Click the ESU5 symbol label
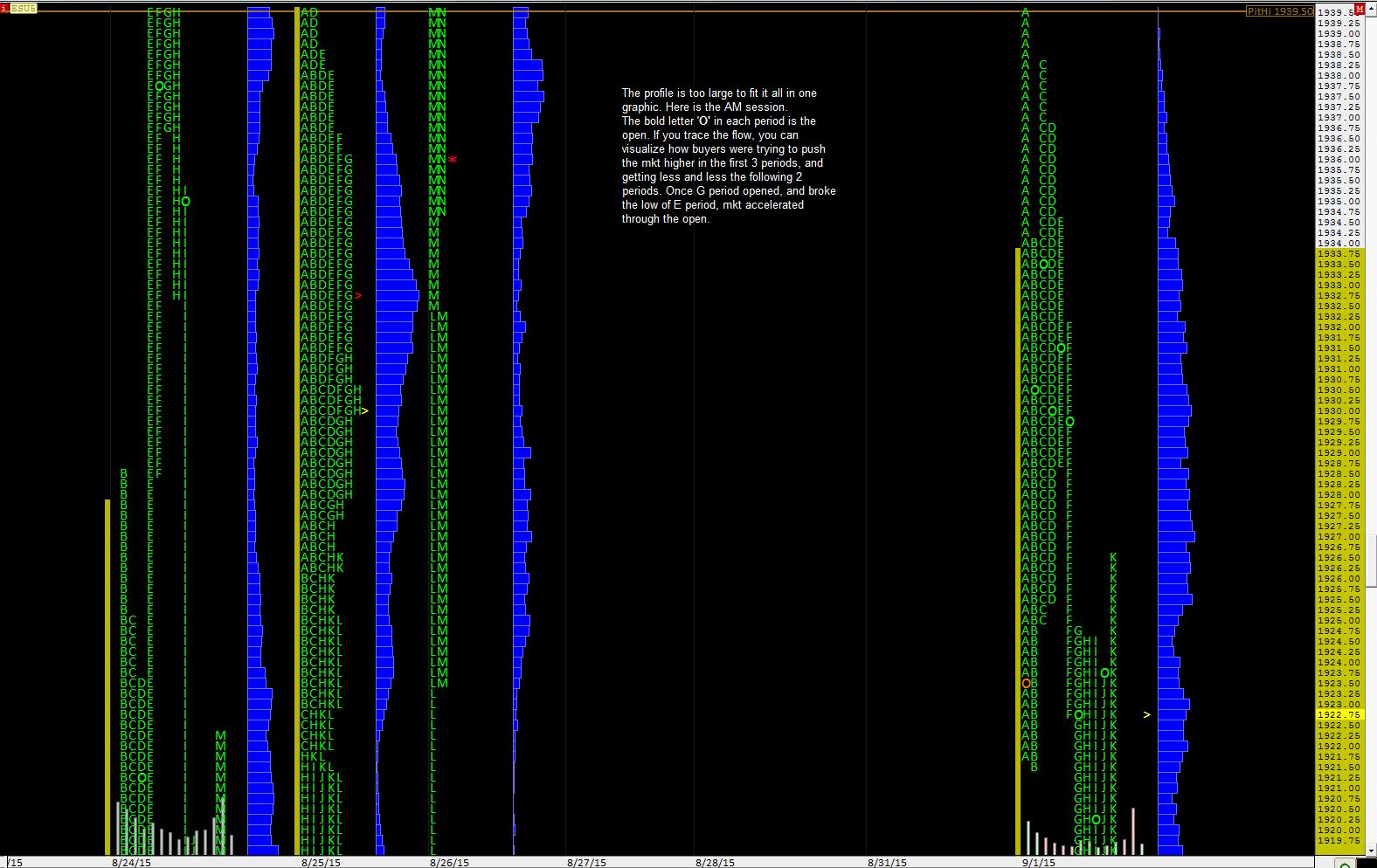Viewport: 1377px width, 868px height. [24, 8]
